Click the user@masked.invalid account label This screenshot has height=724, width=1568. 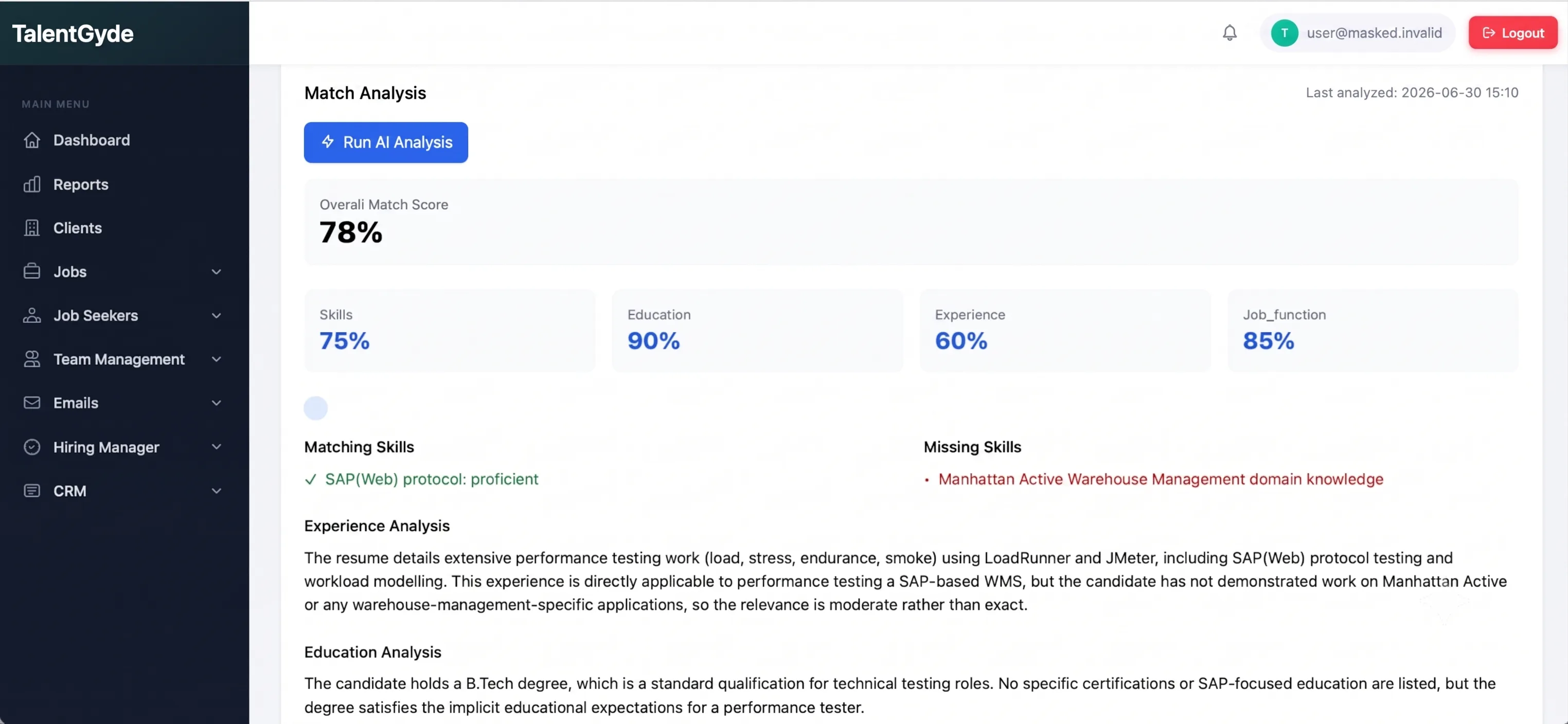[x=1374, y=33]
